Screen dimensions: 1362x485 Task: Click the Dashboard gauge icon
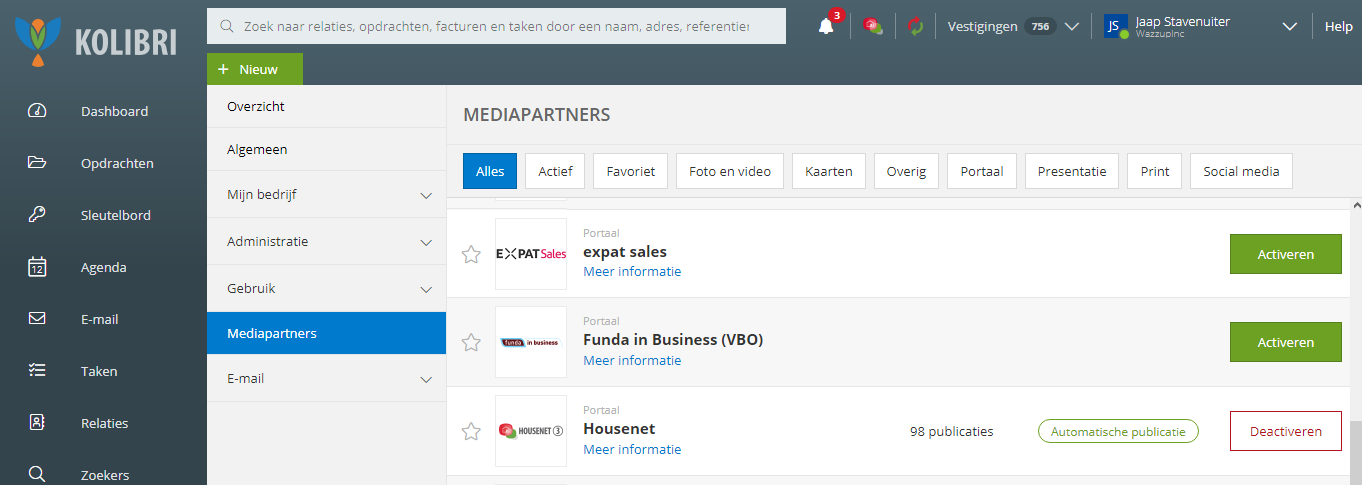[37, 111]
